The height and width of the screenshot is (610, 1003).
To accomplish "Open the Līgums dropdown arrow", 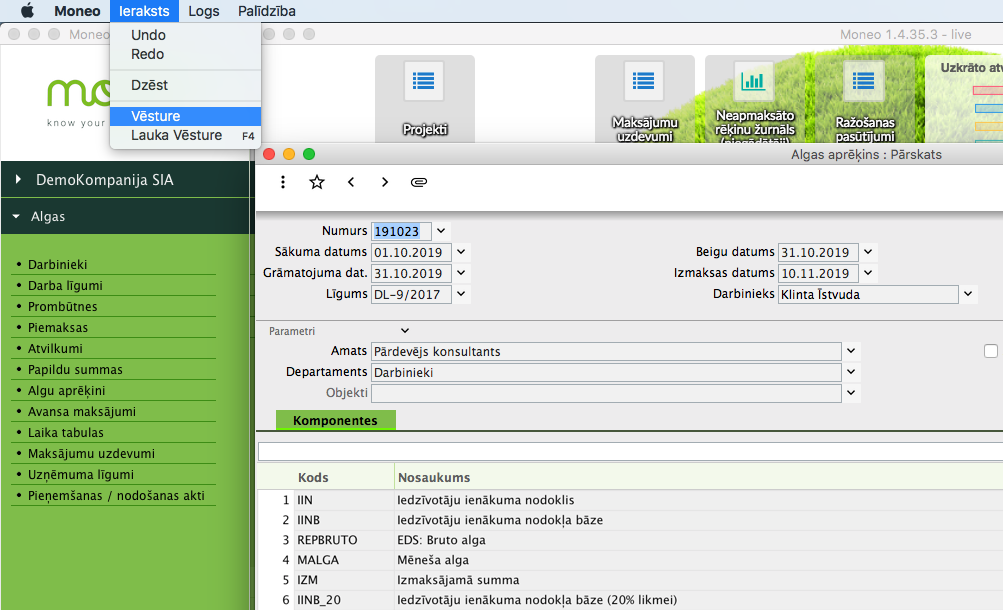I will click(x=461, y=294).
